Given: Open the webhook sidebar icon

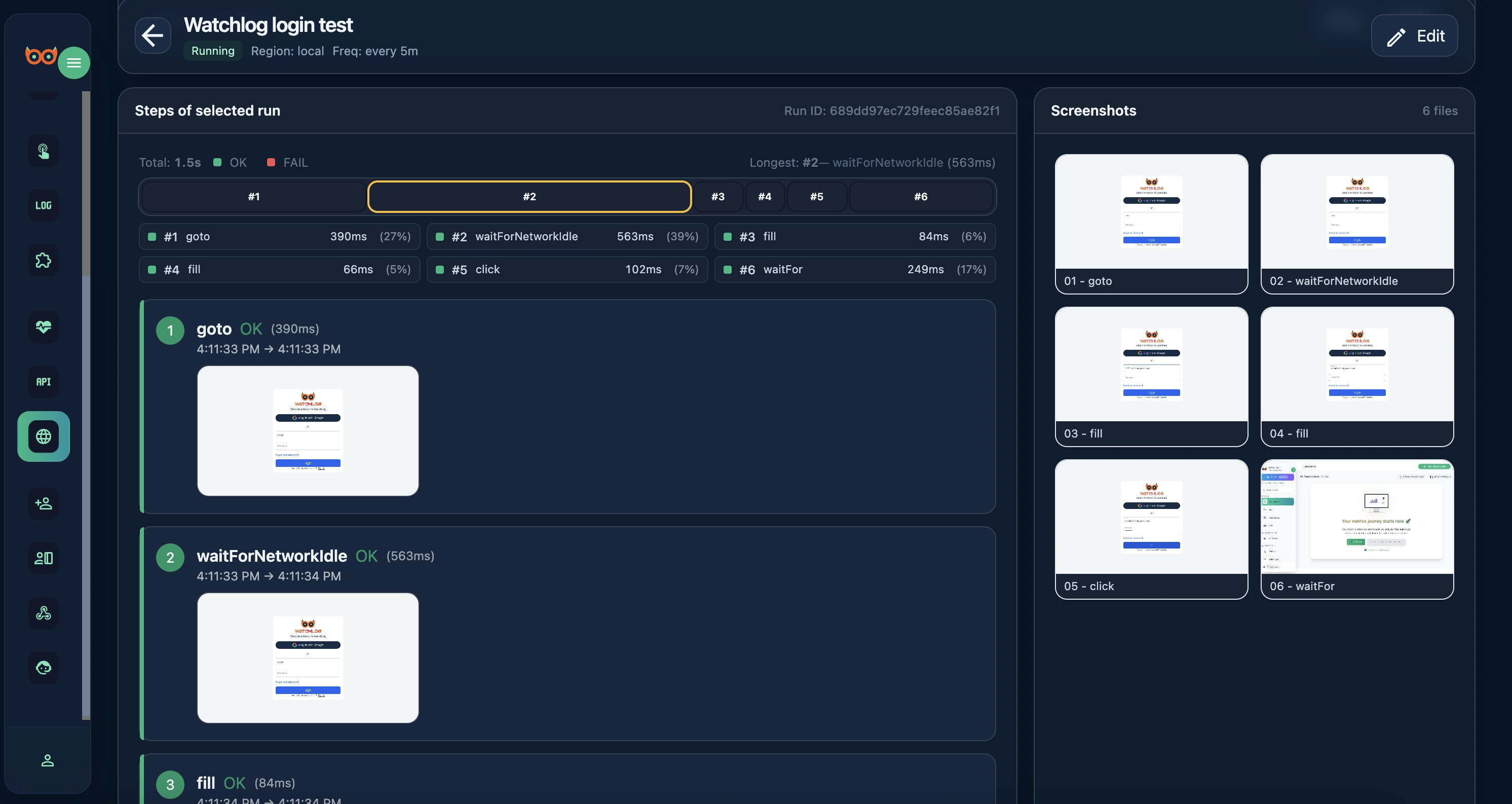Looking at the screenshot, I should click(44, 613).
